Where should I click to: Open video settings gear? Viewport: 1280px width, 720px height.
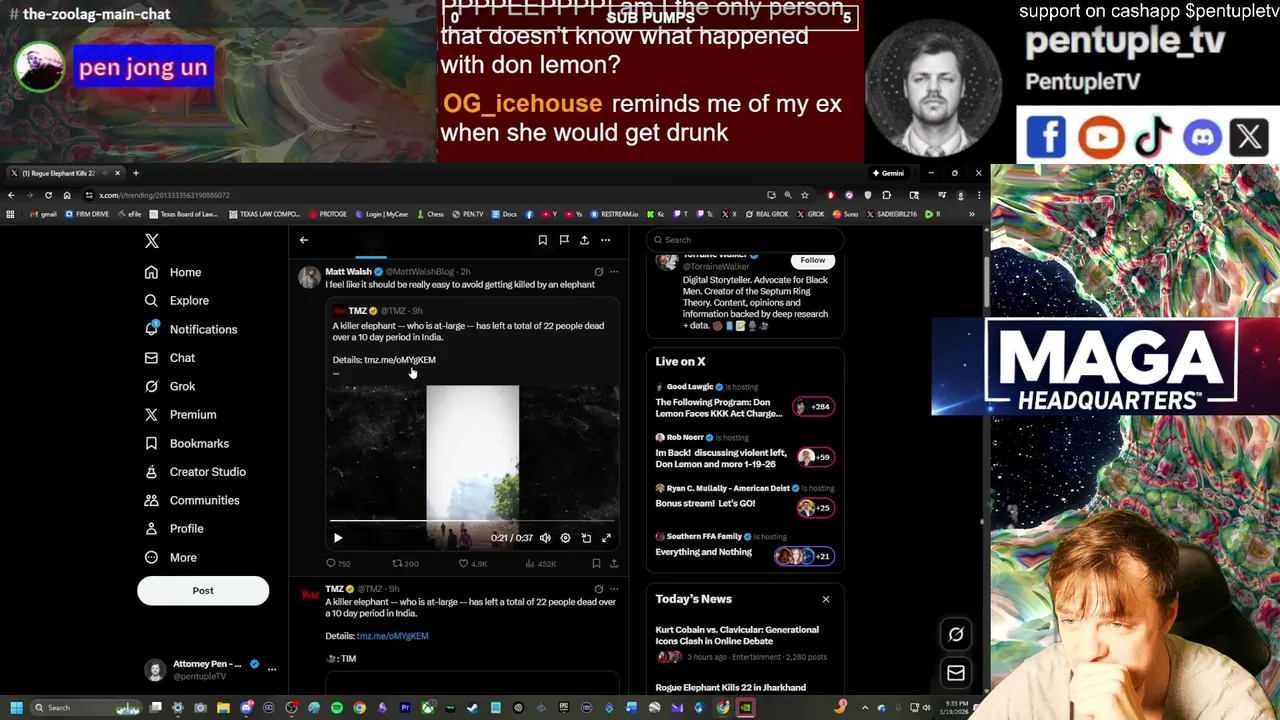[x=565, y=538]
